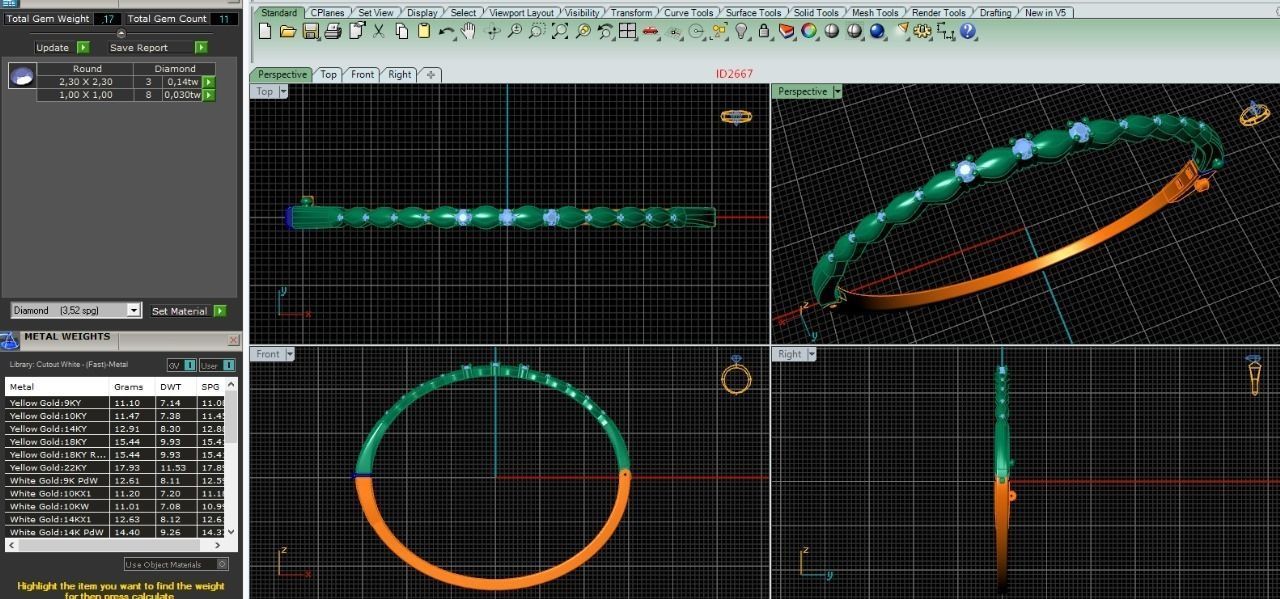Click the round diamond gem thumbnail

pos(22,75)
